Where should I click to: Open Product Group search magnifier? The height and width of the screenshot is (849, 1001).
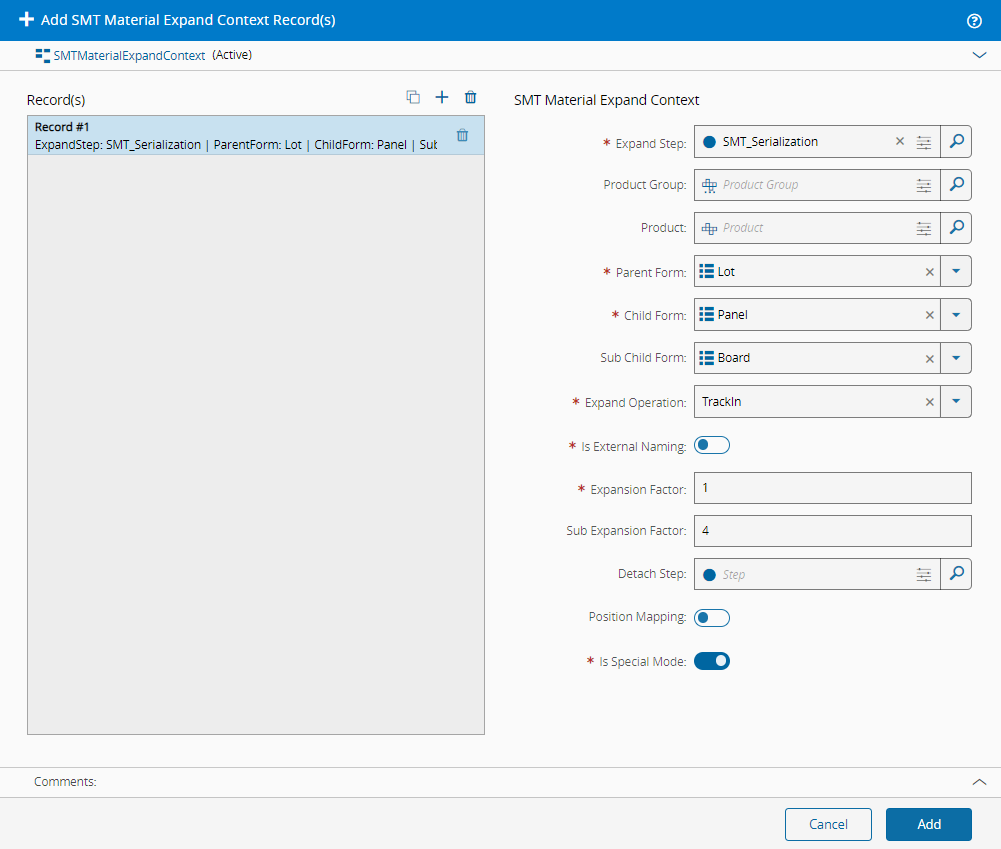(x=956, y=185)
